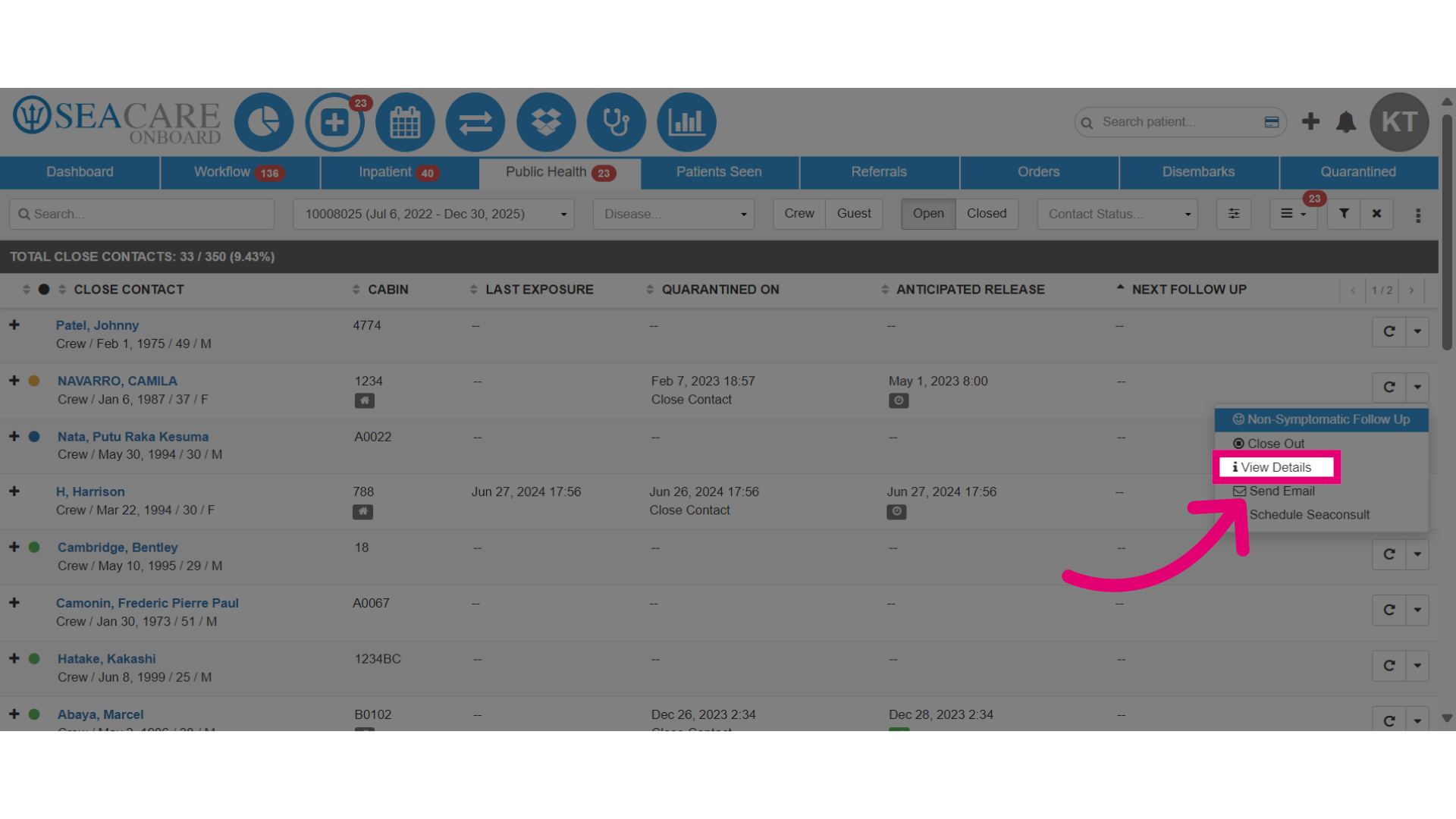Select View Details in the menu
The height and width of the screenshot is (819, 1456).
click(1276, 467)
